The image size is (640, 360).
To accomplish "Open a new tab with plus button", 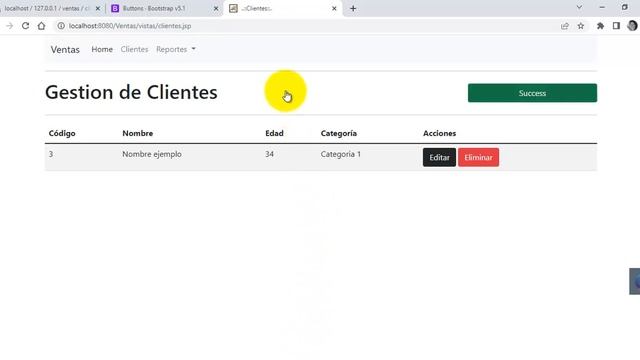I will pyautogui.click(x=353, y=8).
